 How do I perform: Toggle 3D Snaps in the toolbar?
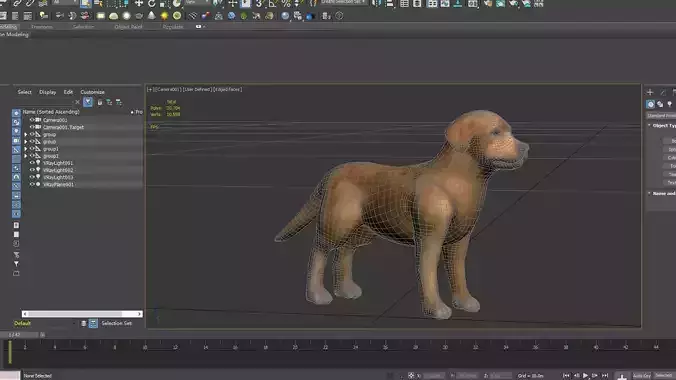259,3
